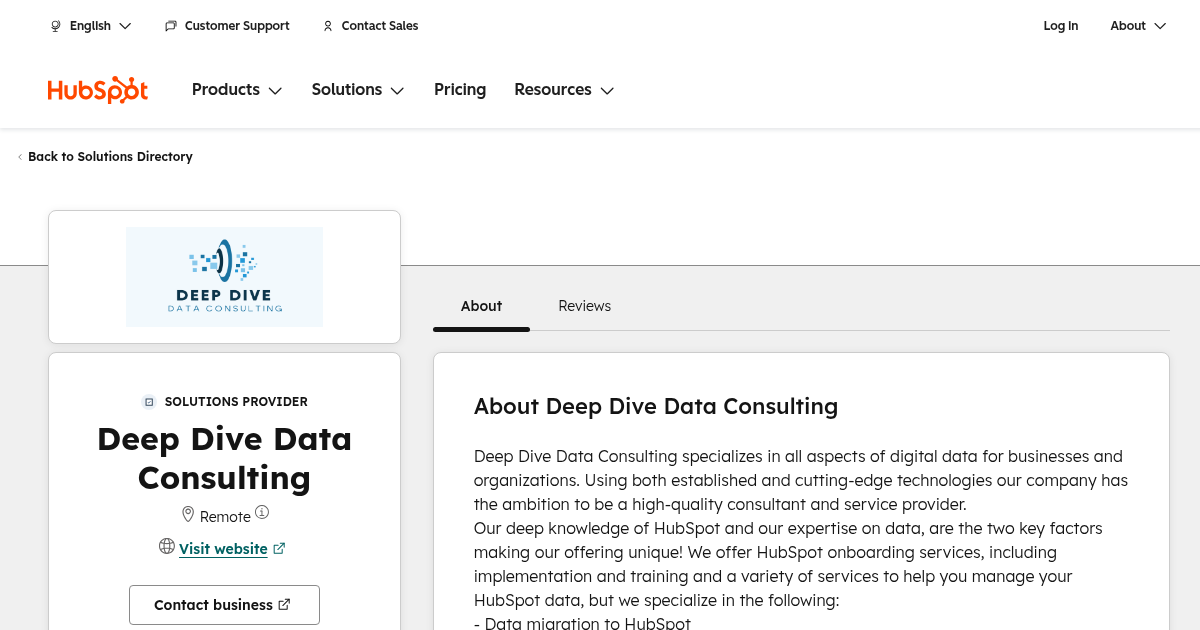Screen dimensions: 1200x630
Task: Click the Log In link
Action: (1060, 26)
